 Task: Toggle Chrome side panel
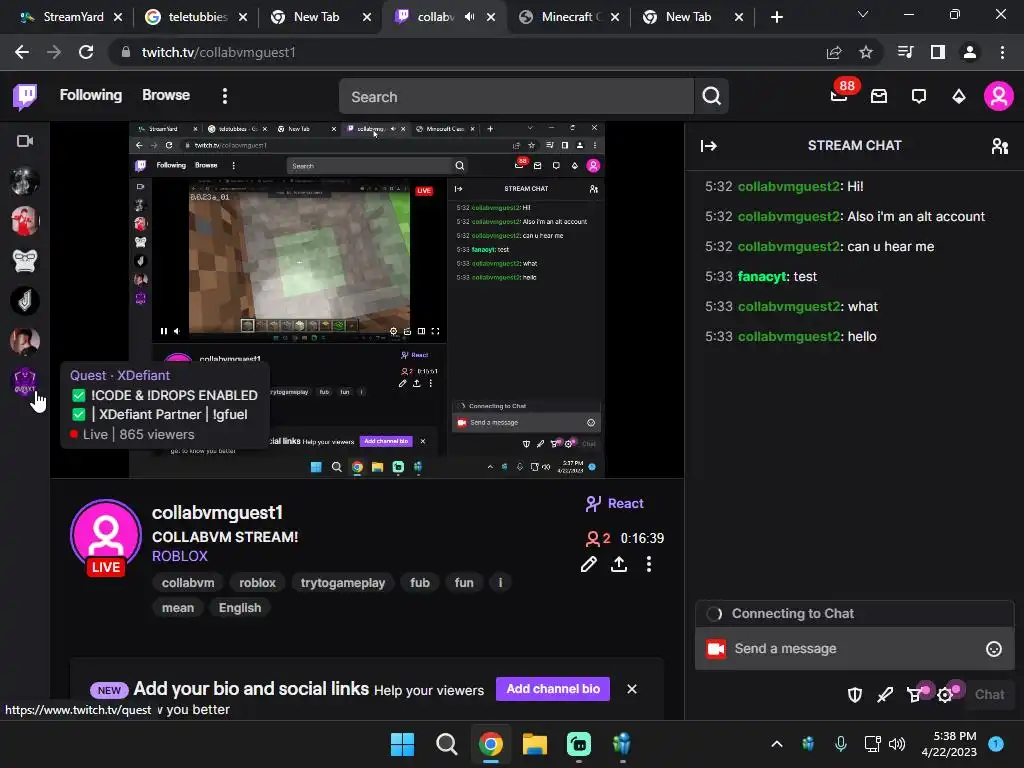(938, 52)
